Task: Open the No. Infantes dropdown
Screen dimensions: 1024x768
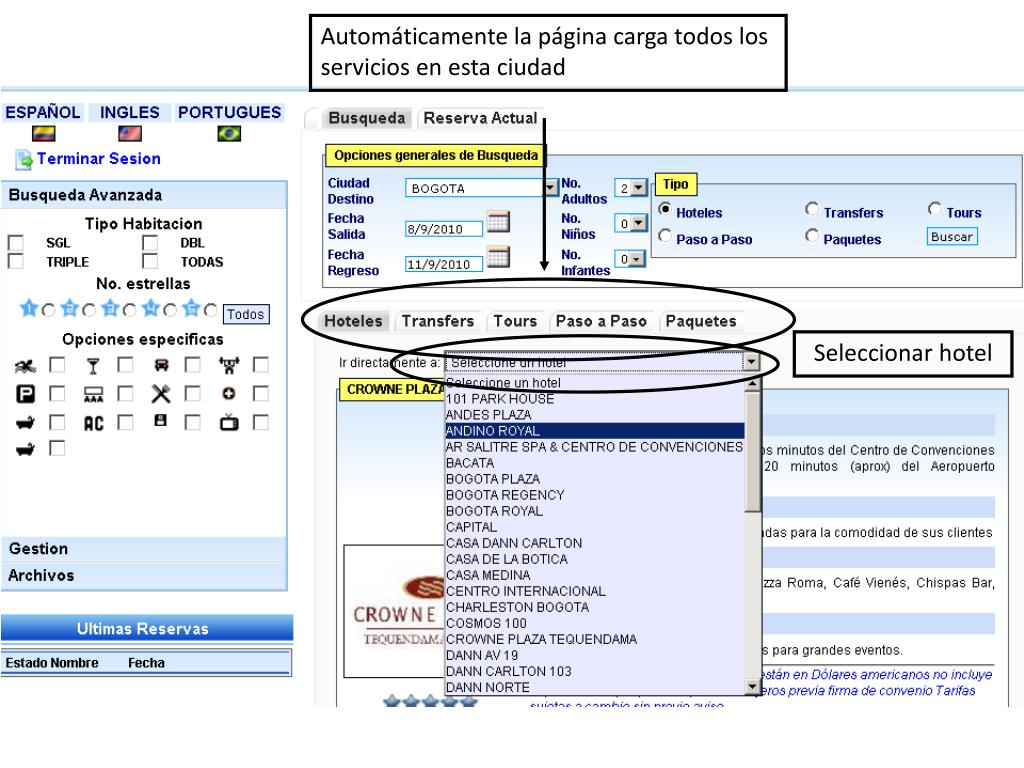Action: pos(631,259)
